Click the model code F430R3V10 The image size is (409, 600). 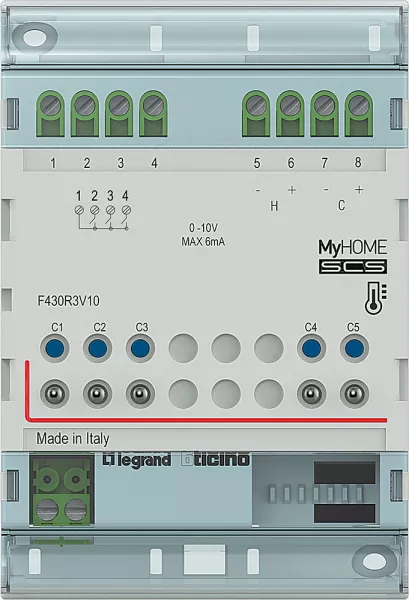(x=68, y=301)
